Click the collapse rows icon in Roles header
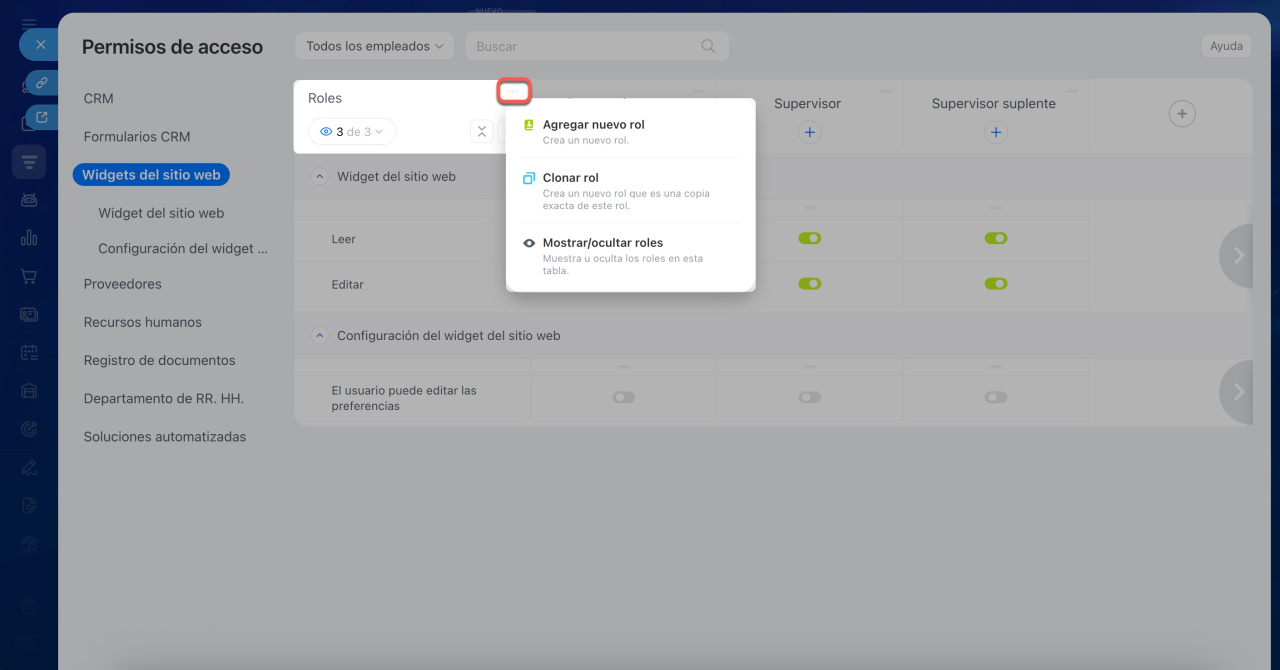 (x=482, y=132)
